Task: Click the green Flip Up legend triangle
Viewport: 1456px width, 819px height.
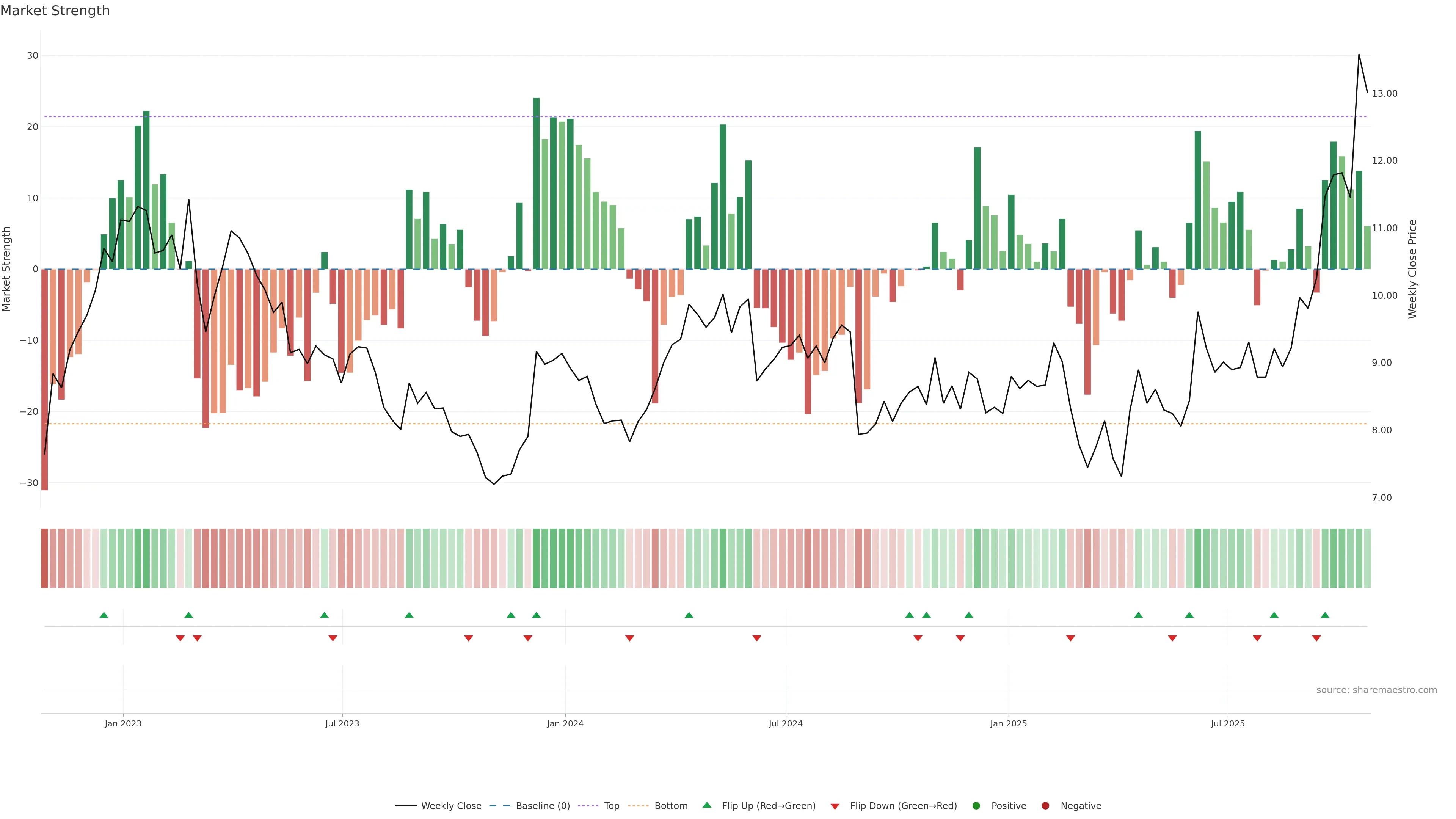Action: click(706, 805)
